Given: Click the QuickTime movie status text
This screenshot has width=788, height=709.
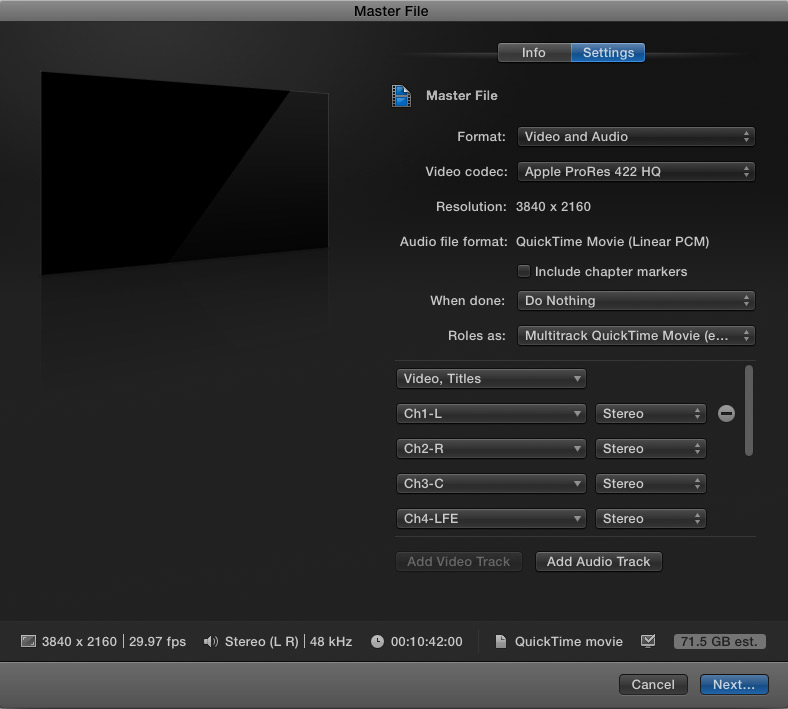Looking at the screenshot, I should point(569,642).
